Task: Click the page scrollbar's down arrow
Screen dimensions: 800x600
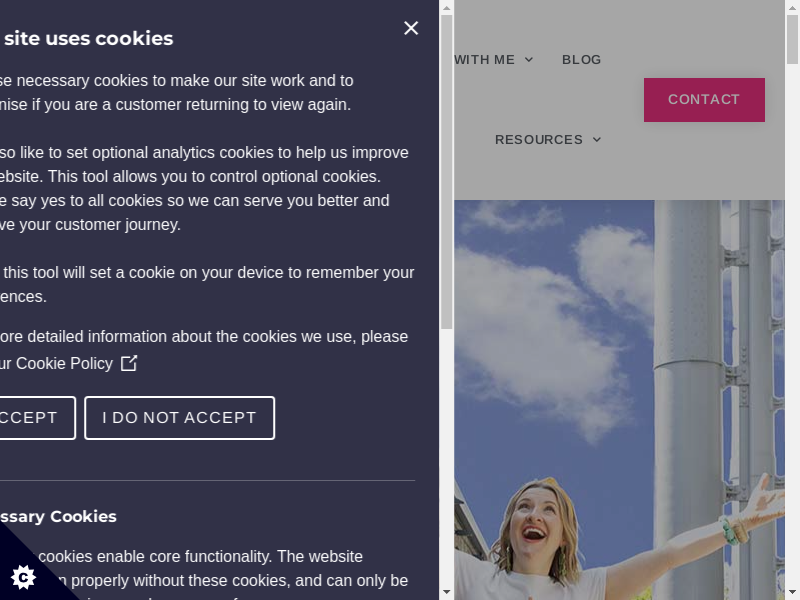Action: (x=792, y=592)
